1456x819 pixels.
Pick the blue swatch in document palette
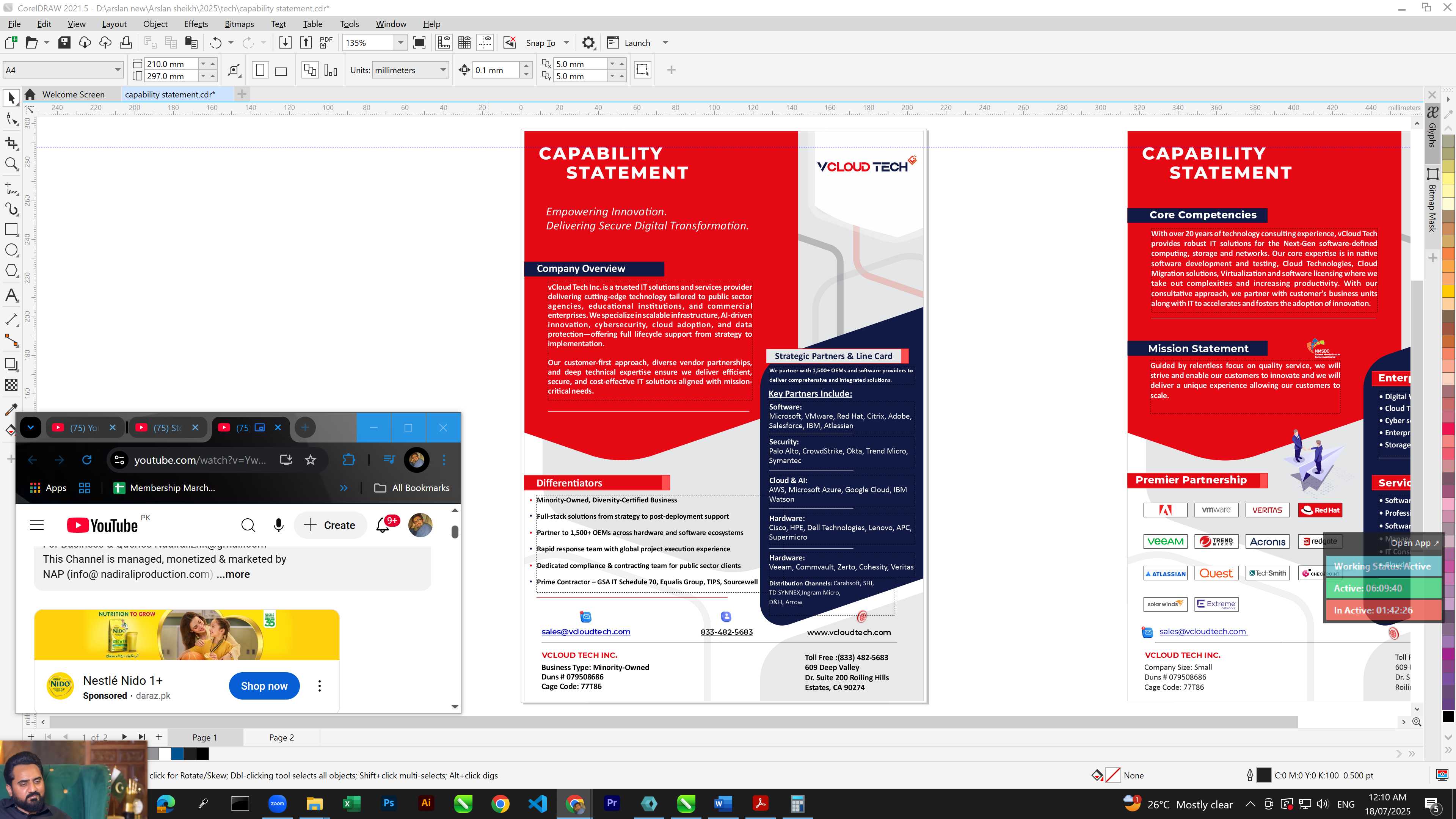tap(177, 754)
